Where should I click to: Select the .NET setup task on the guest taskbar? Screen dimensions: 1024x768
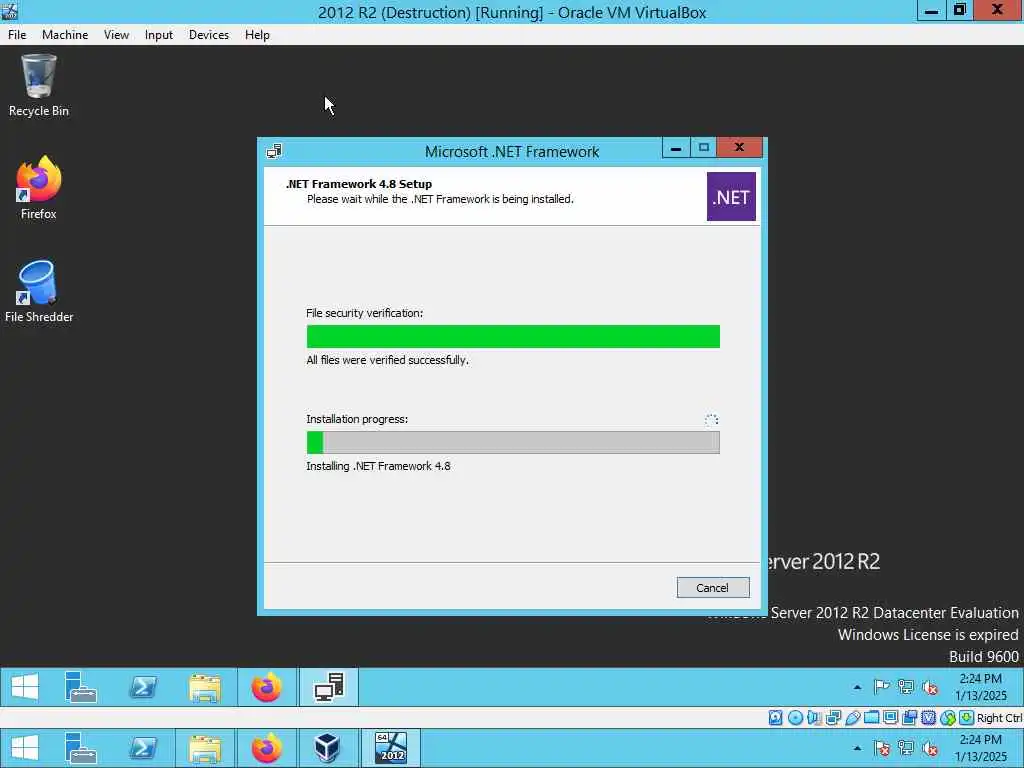click(x=328, y=687)
